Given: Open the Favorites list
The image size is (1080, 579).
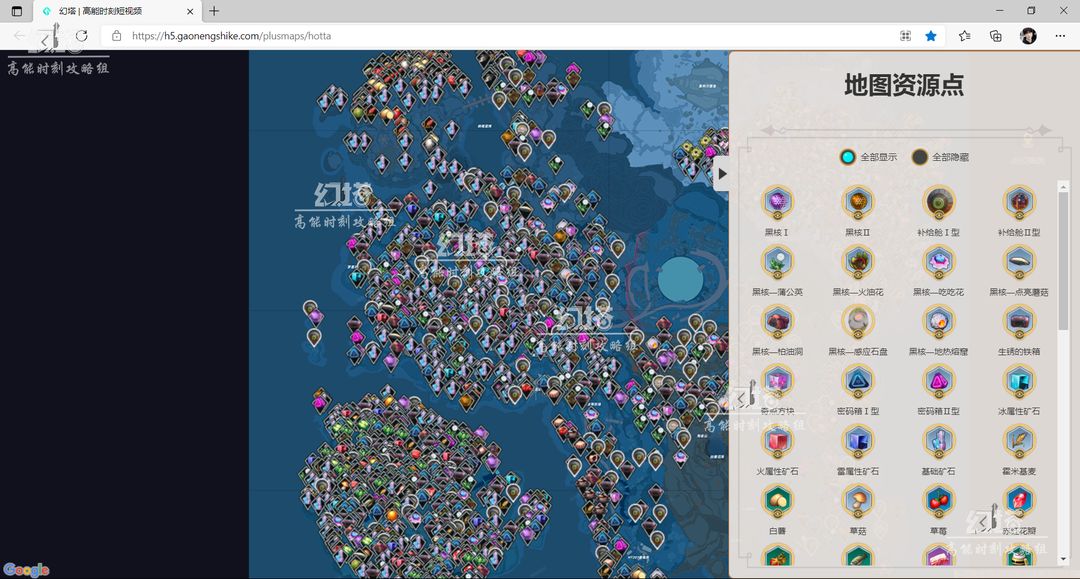Looking at the screenshot, I should (964, 36).
